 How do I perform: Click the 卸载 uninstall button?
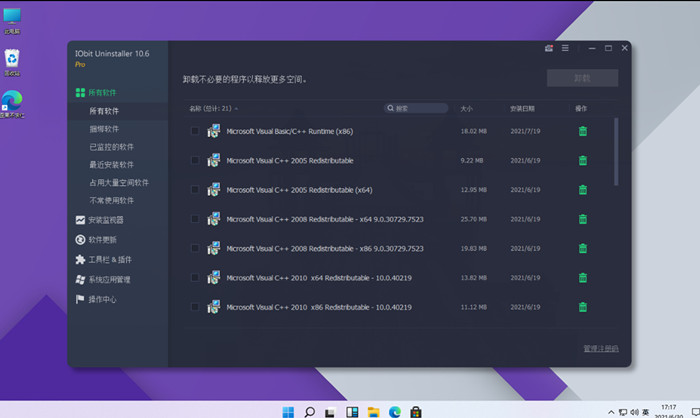[x=583, y=78]
